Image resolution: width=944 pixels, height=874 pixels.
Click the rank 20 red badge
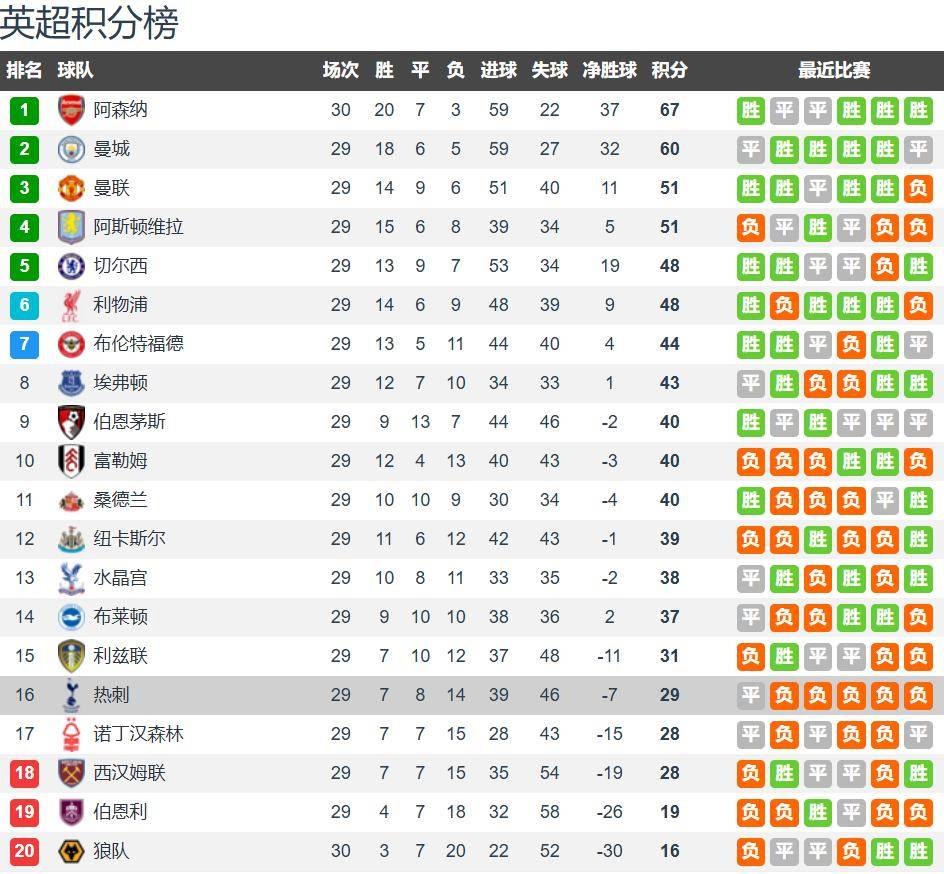click(25, 851)
